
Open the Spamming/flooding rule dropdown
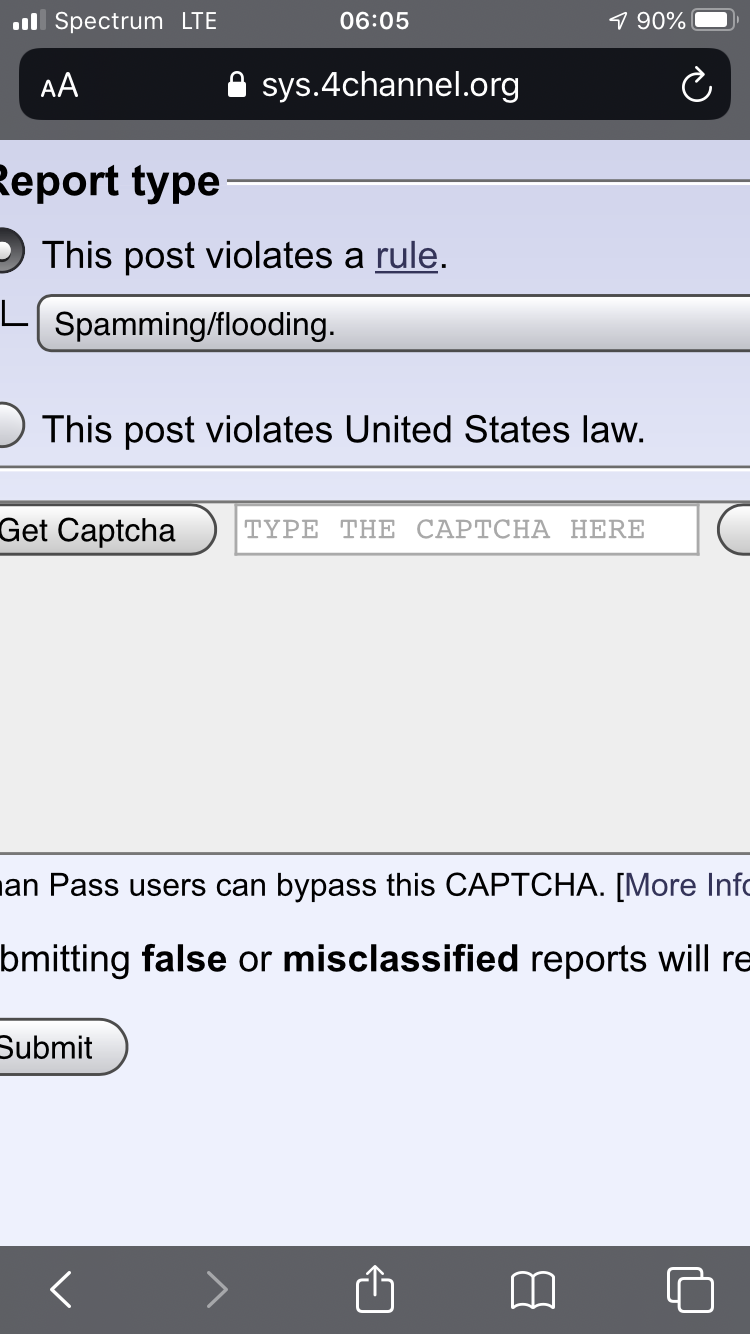click(x=393, y=323)
